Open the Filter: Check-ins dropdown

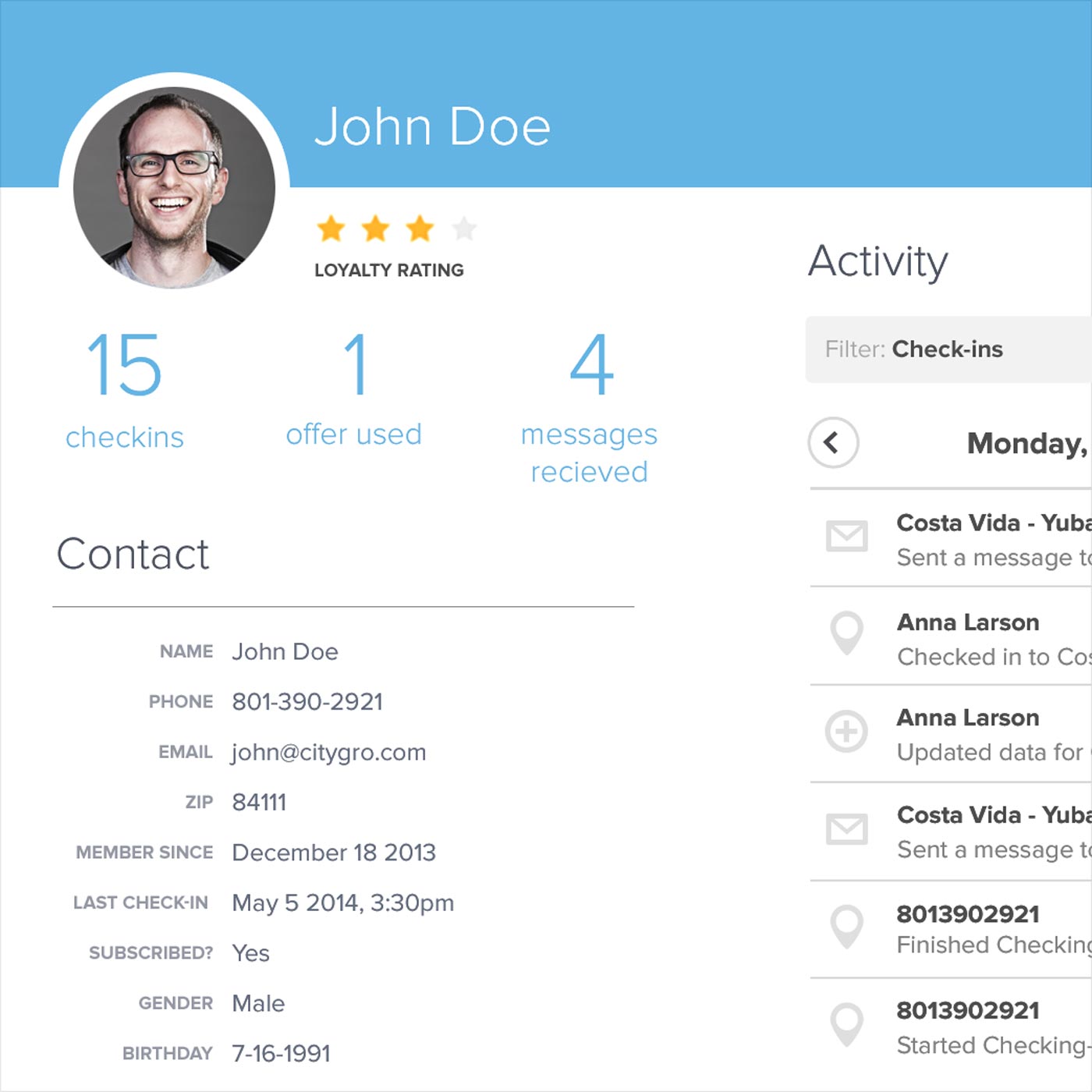tap(948, 349)
